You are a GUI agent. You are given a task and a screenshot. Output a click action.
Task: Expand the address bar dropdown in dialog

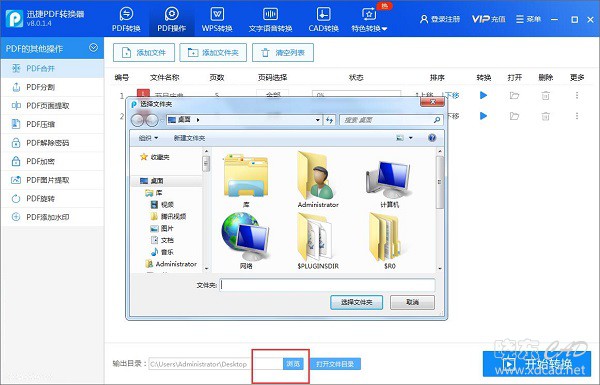(x=317, y=120)
